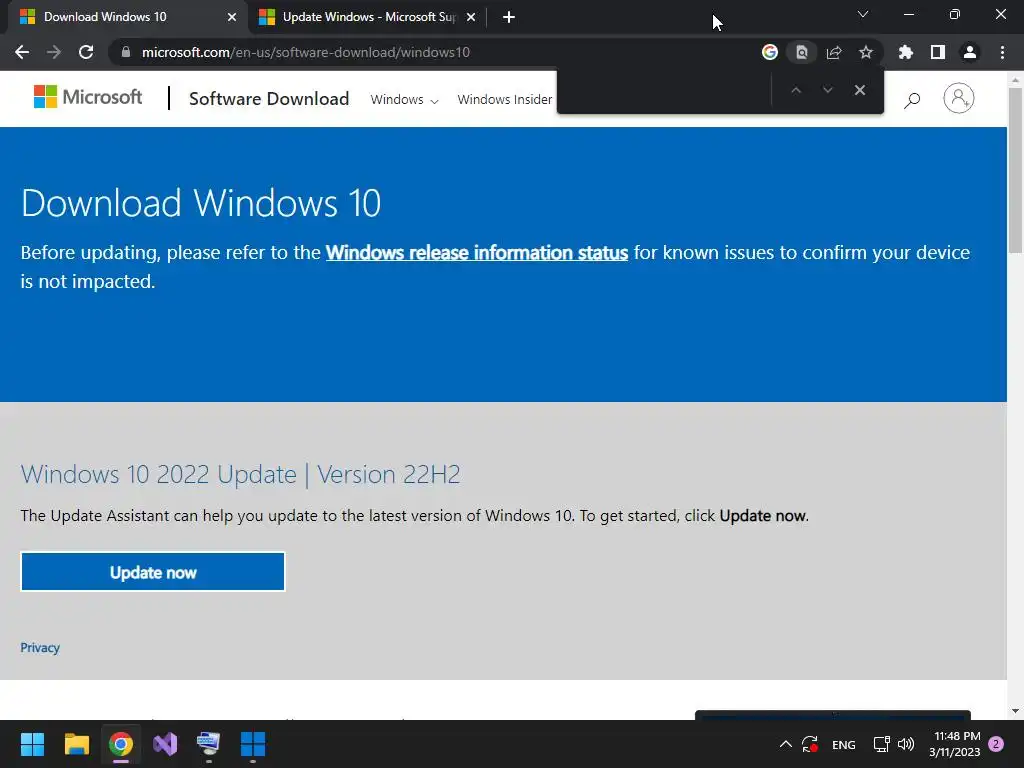Open the Windows Insider menu item
Viewport: 1024px width, 768px height.
tap(505, 99)
